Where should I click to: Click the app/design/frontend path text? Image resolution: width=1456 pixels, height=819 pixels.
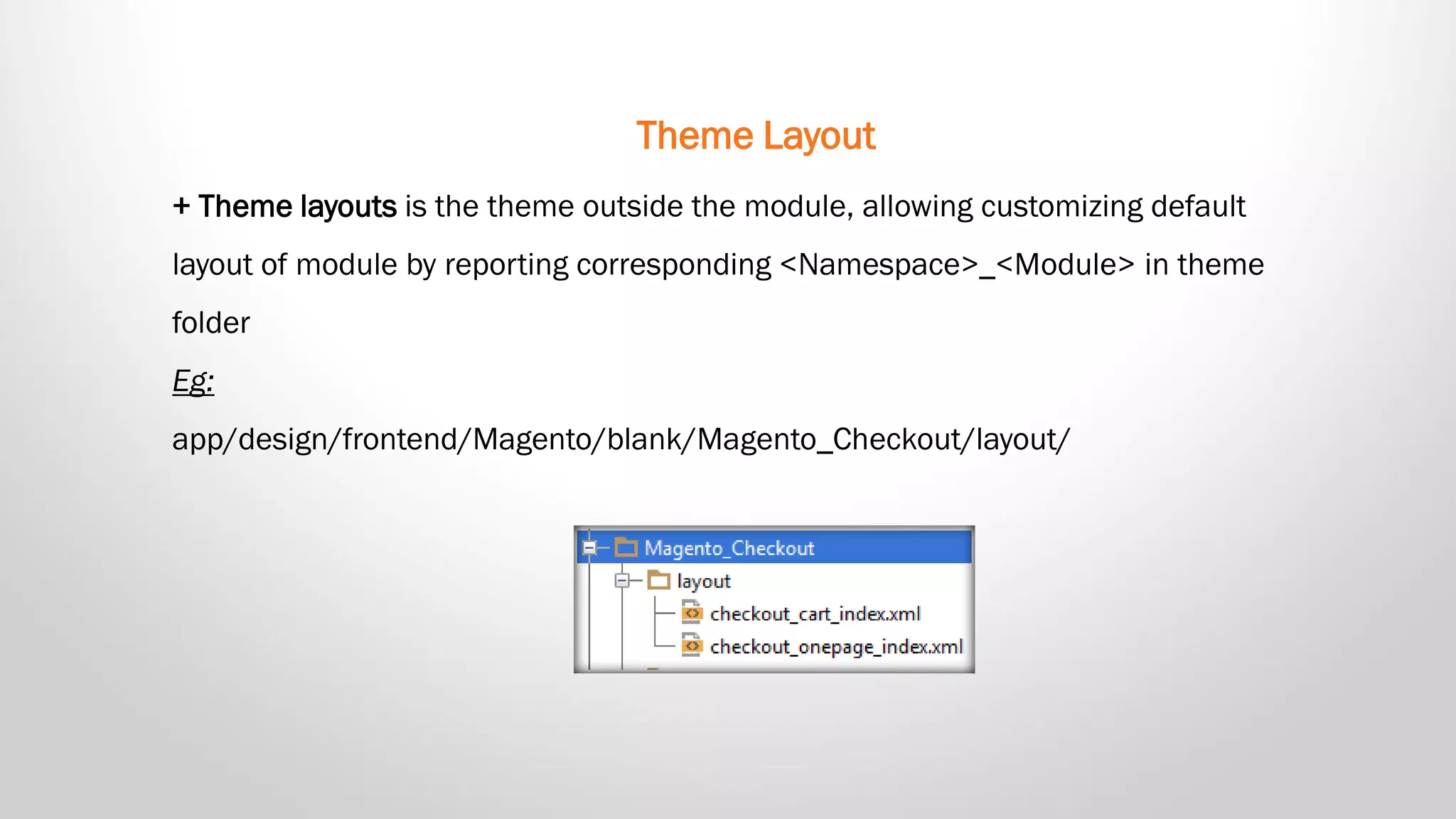click(x=621, y=439)
